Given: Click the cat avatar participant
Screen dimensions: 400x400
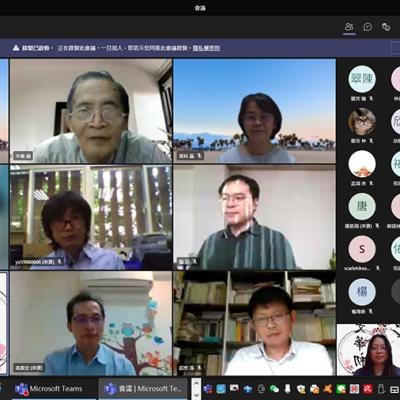Looking at the screenshot, I should (362, 122).
